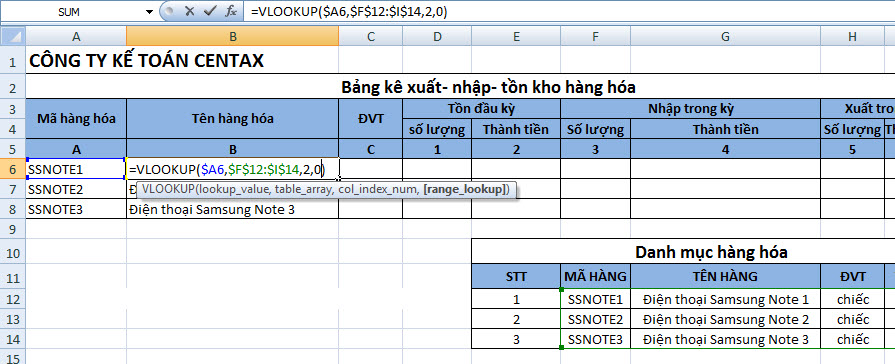
Task: Click cell F13 SSNOTE2 in catalog table
Action: click(x=595, y=319)
